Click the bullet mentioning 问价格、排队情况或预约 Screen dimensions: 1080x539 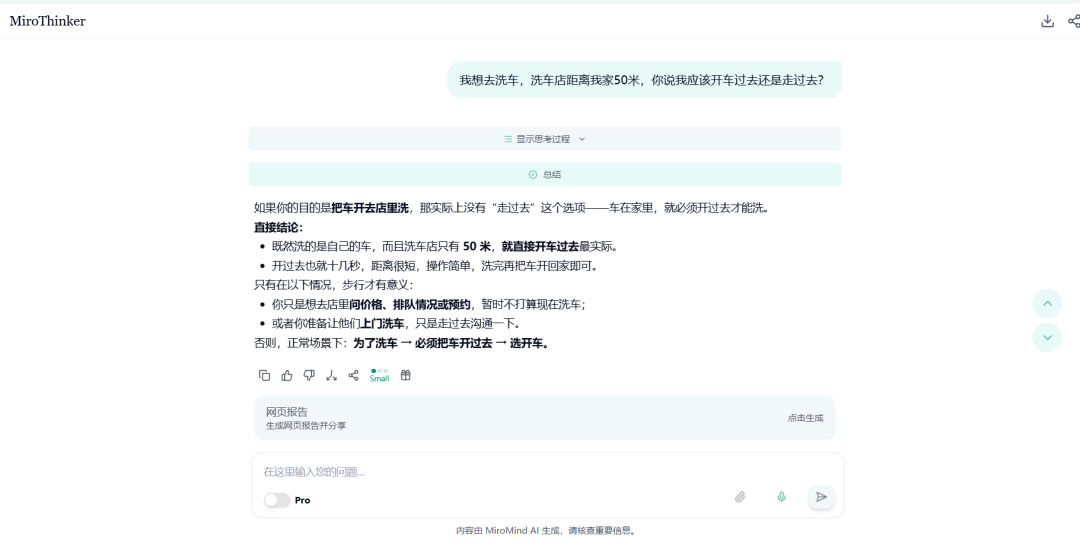428,304
